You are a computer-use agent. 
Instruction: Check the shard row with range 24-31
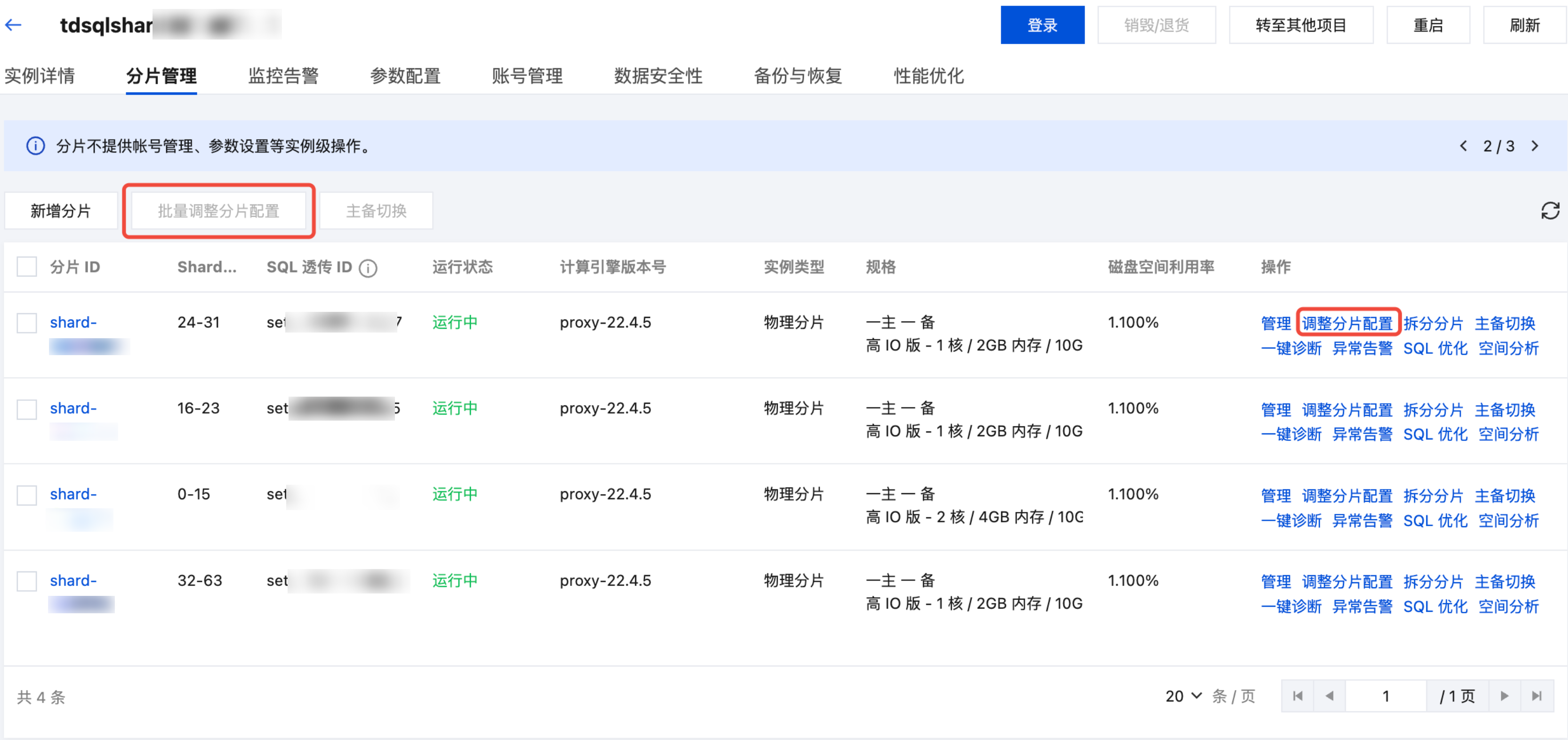27,323
